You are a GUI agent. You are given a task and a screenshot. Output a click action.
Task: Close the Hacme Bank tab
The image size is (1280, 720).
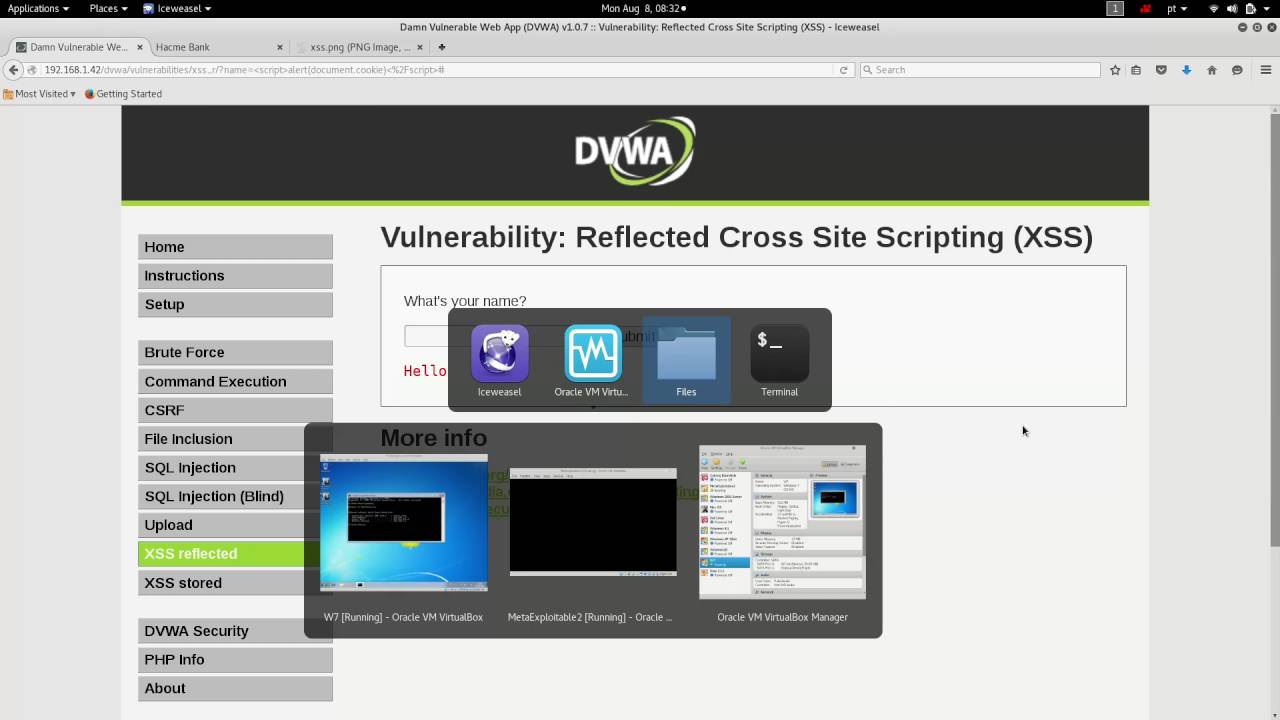(x=280, y=47)
